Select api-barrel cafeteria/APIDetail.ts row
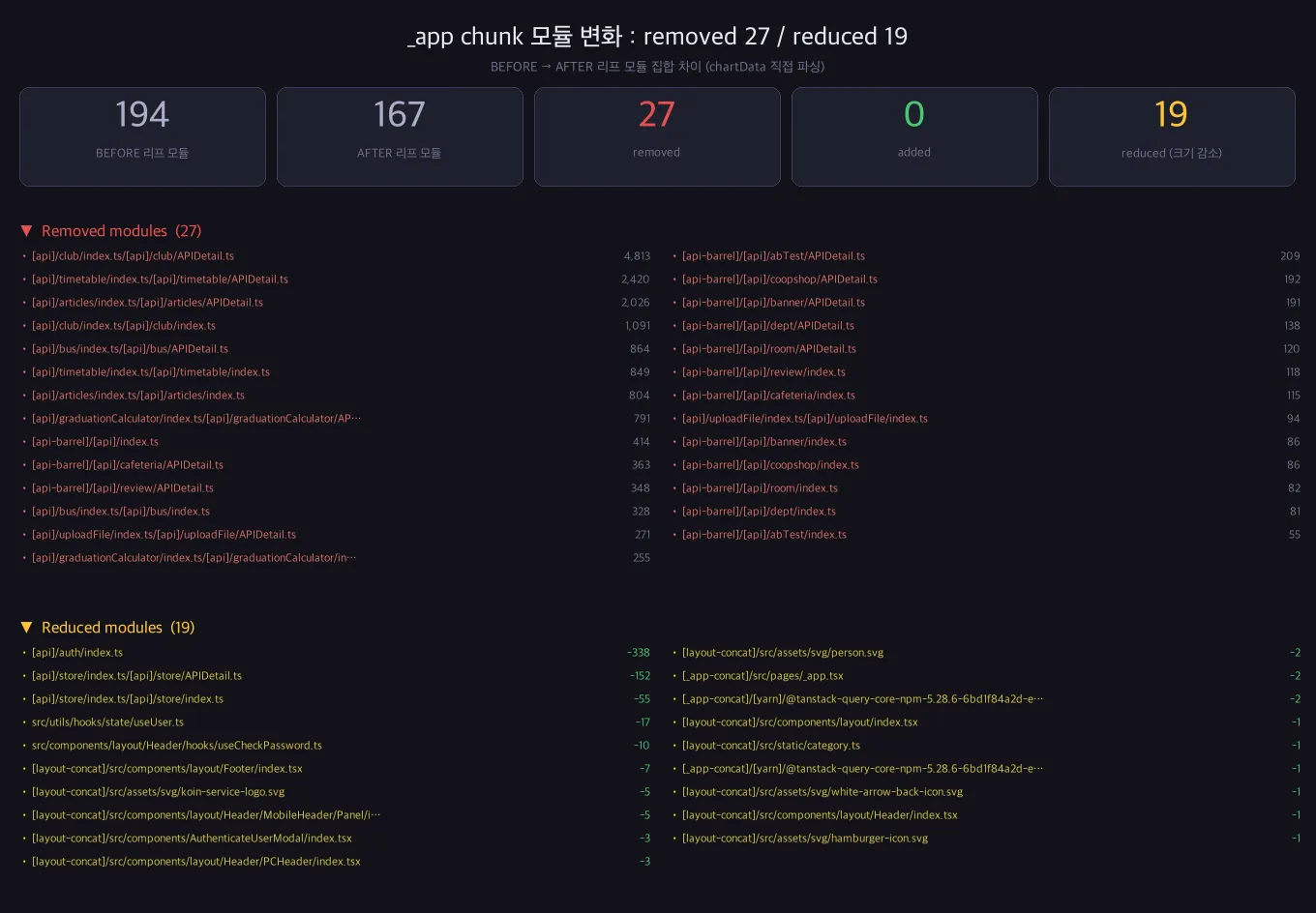 tap(335, 465)
